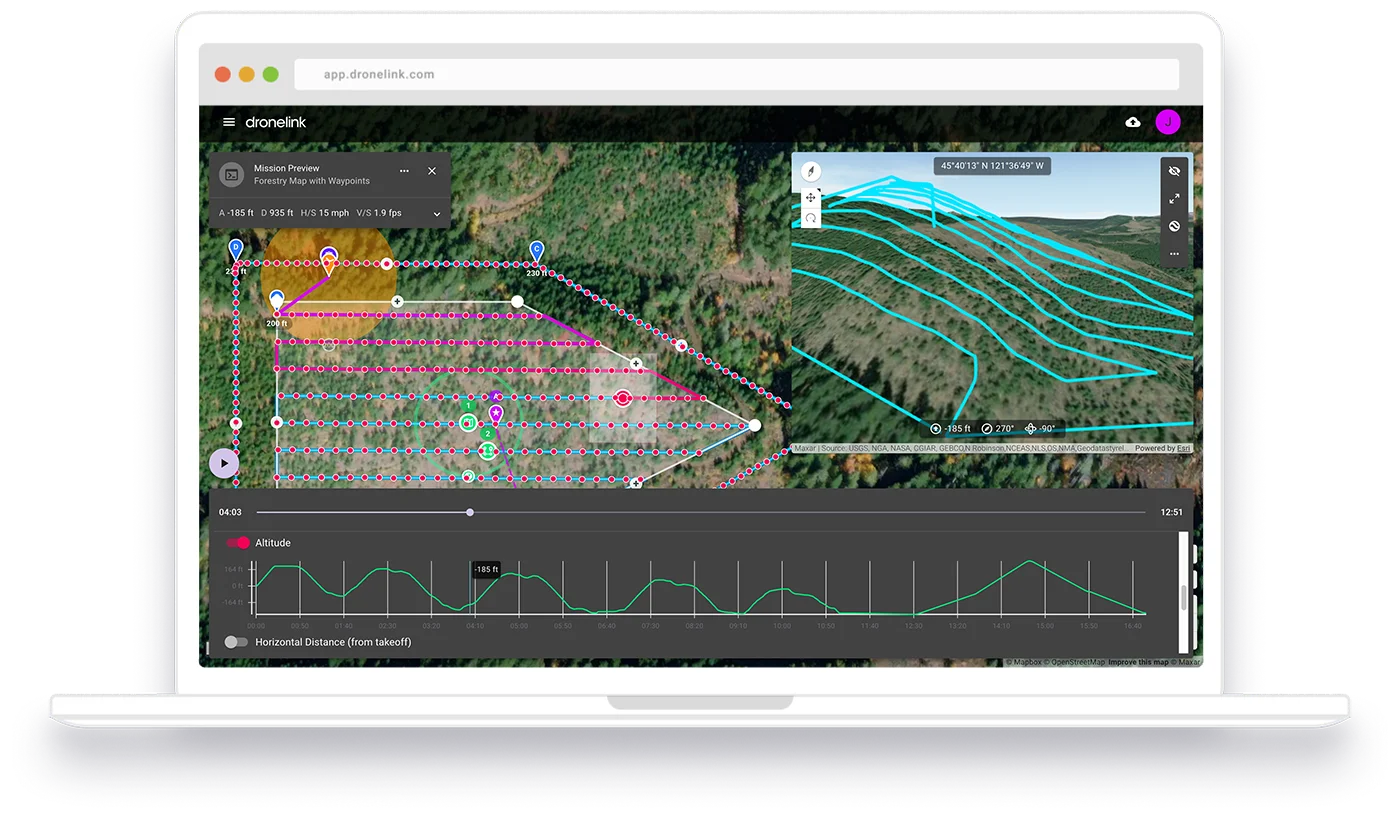
Task: Open the Esri link
Action: click(1183, 449)
